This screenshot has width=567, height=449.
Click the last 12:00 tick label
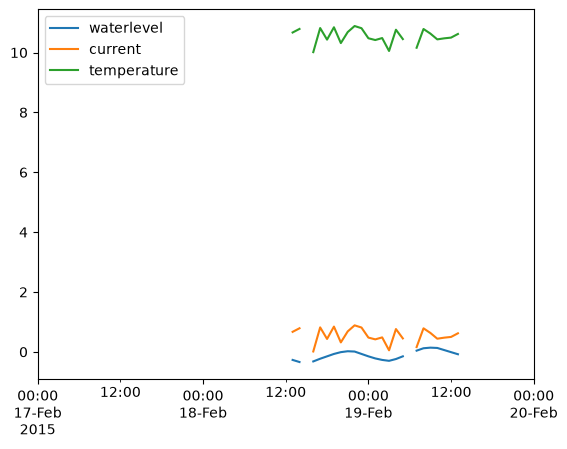click(451, 392)
